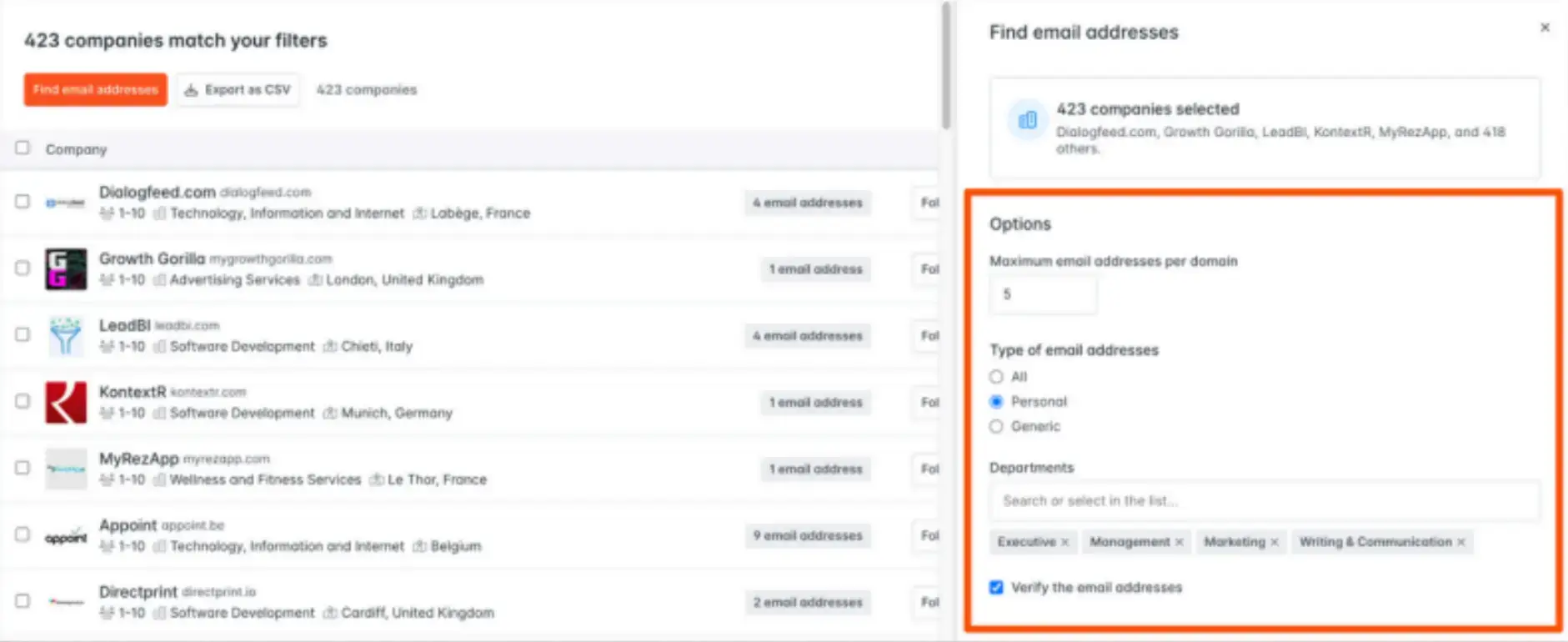The height and width of the screenshot is (642, 1568).
Task: Click the maximum email addresses per domain field
Action: point(1043,294)
